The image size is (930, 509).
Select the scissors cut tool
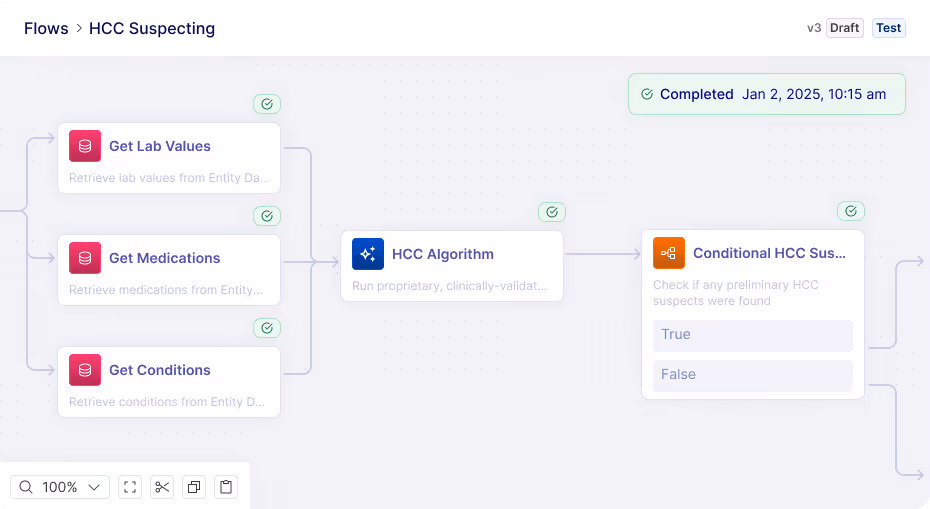[x=162, y=487]
